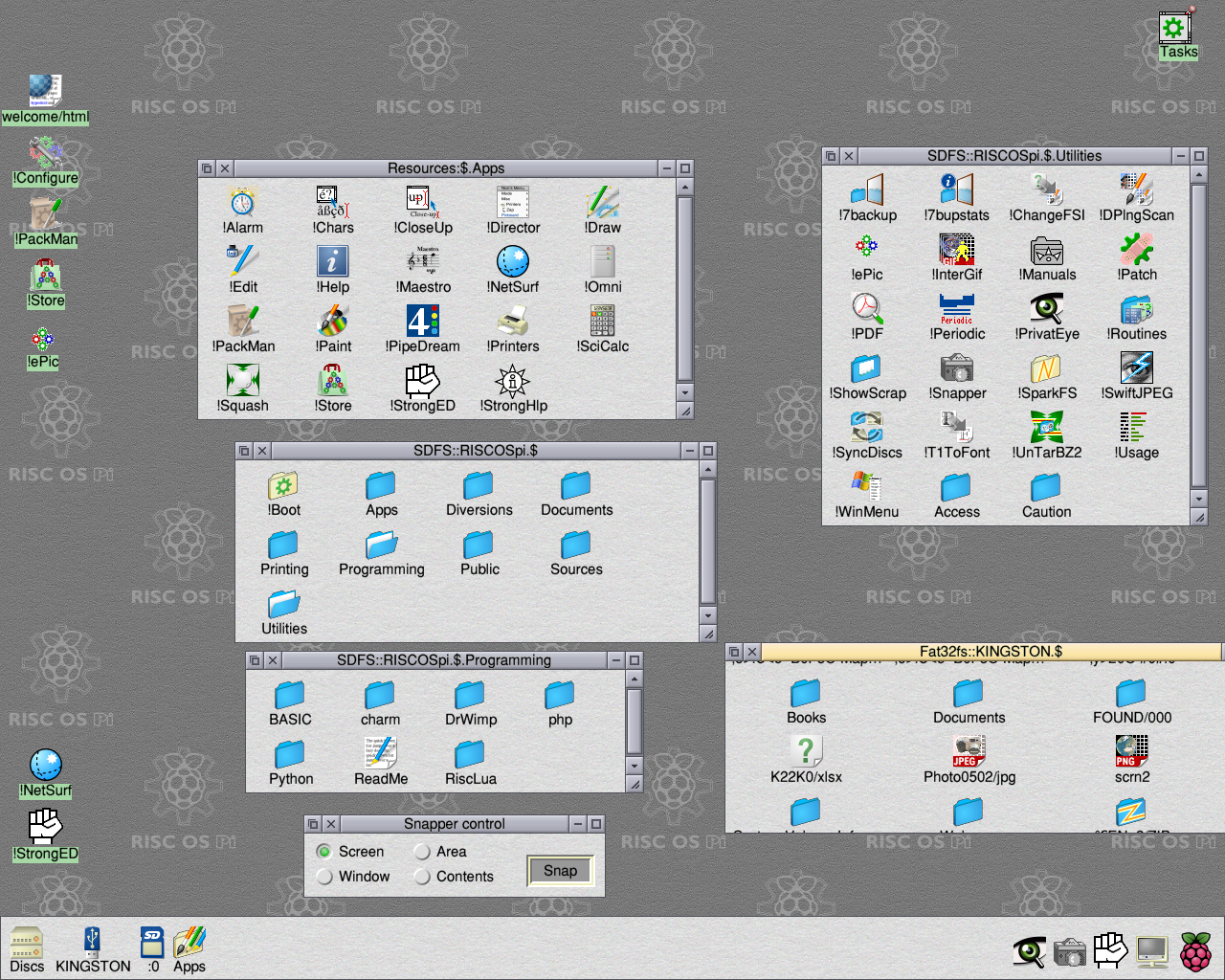1225x980 pixels.
Task: Click scroll down arrow in Resources Apps window
Action: point(684,392)
